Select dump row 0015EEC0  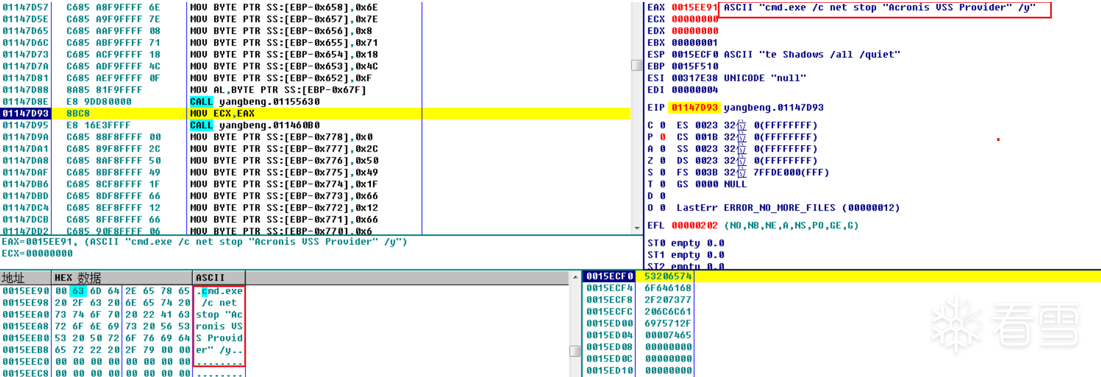(123, 362)
